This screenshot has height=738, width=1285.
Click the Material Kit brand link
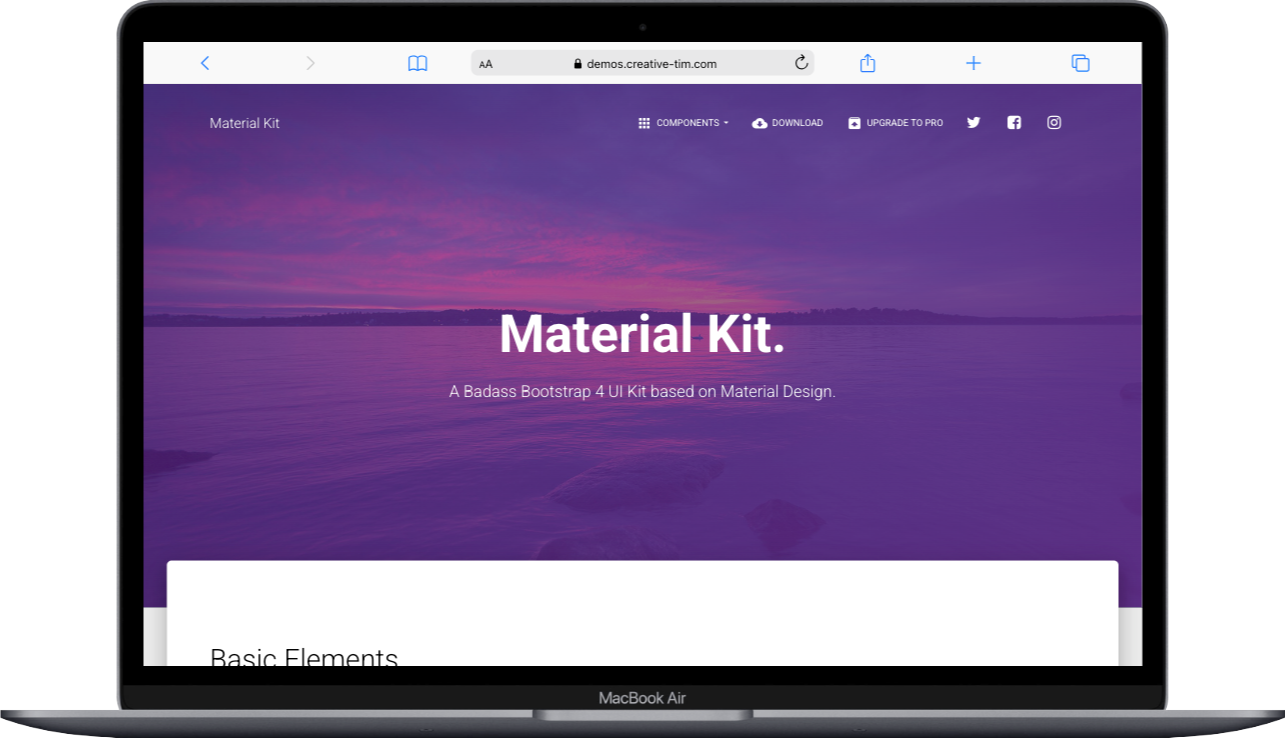coord(244,122)
